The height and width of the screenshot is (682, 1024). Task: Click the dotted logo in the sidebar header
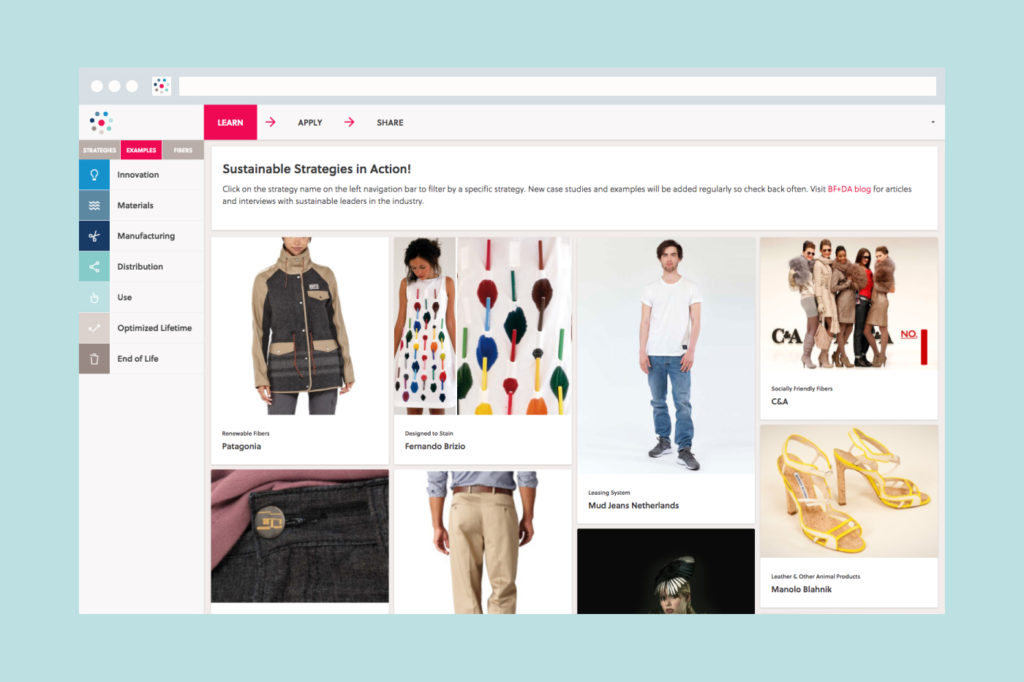tap(101, 122)
